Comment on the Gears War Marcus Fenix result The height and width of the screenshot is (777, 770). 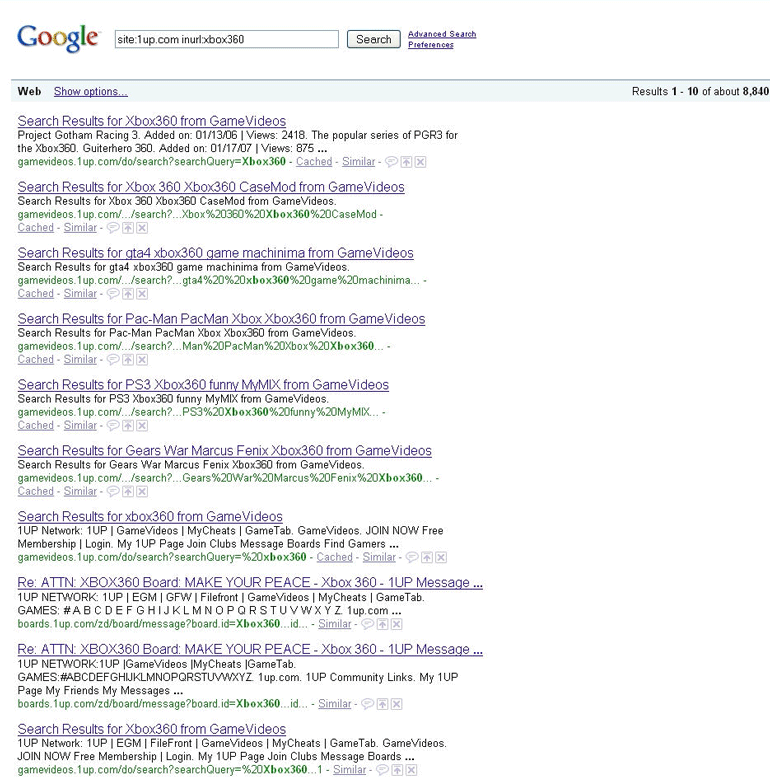(x=113, y=491)
